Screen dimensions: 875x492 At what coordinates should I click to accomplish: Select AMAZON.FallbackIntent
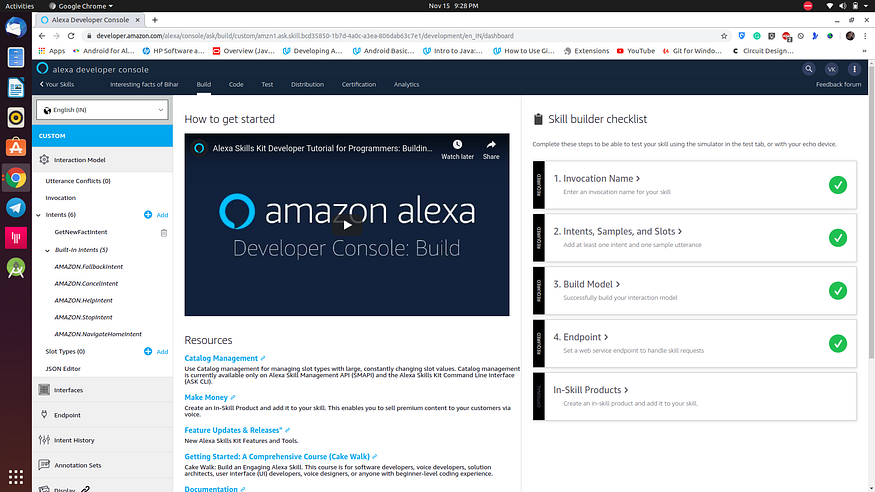(89, 267)
